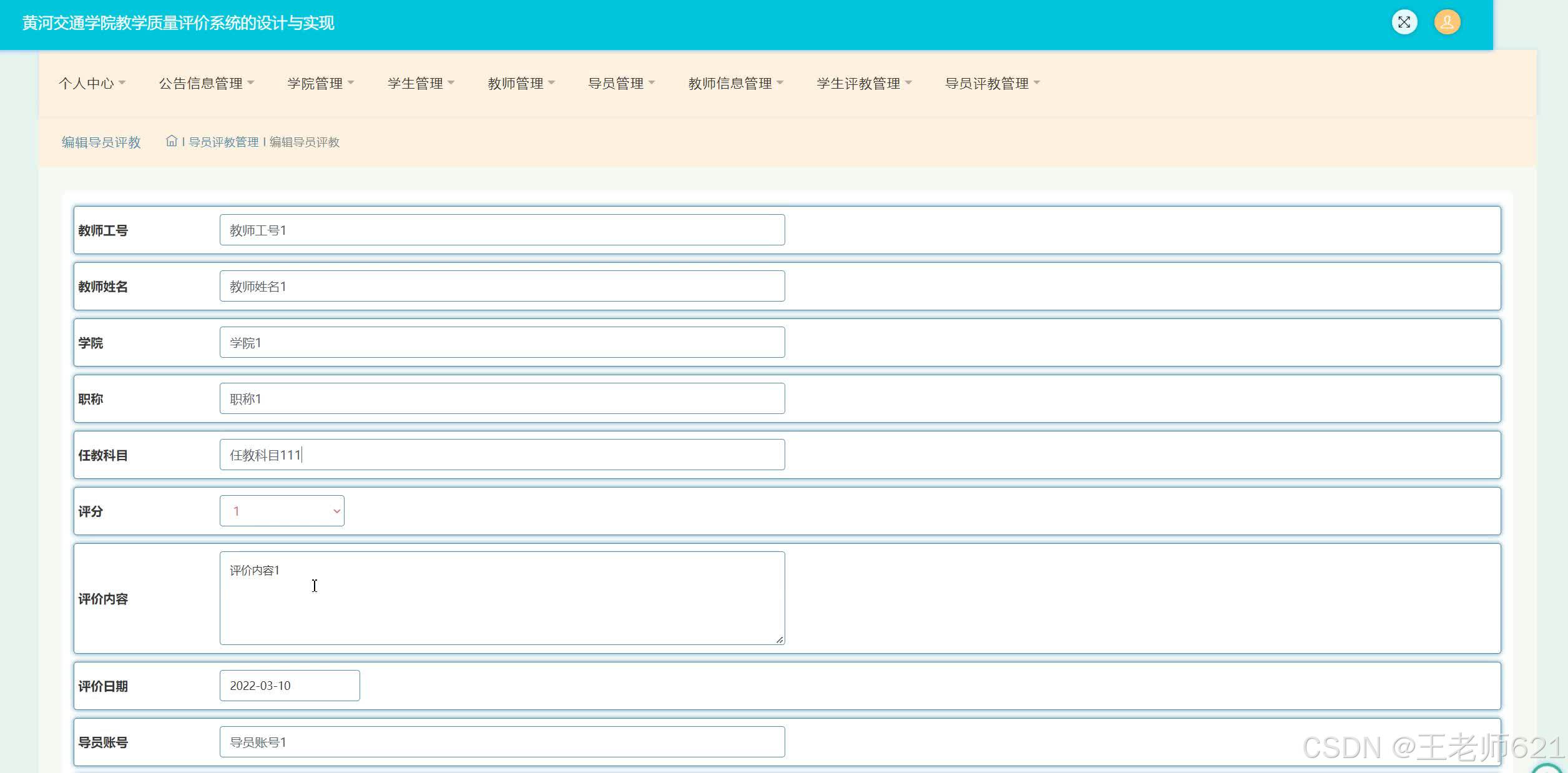Focus the 教师姓名 input field

[x=502, y=286]
